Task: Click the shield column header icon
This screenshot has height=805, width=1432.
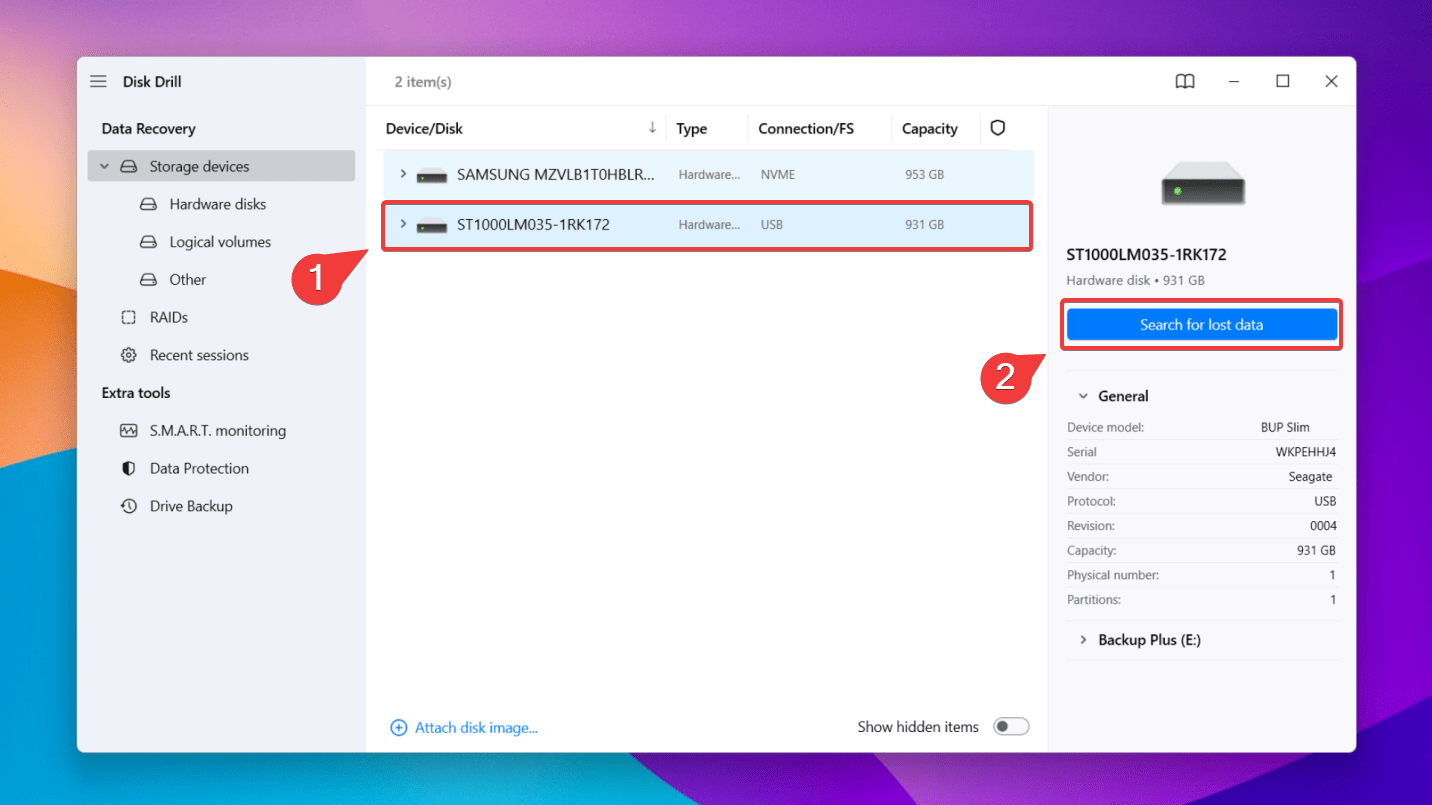Action: (x=997, y=128)
